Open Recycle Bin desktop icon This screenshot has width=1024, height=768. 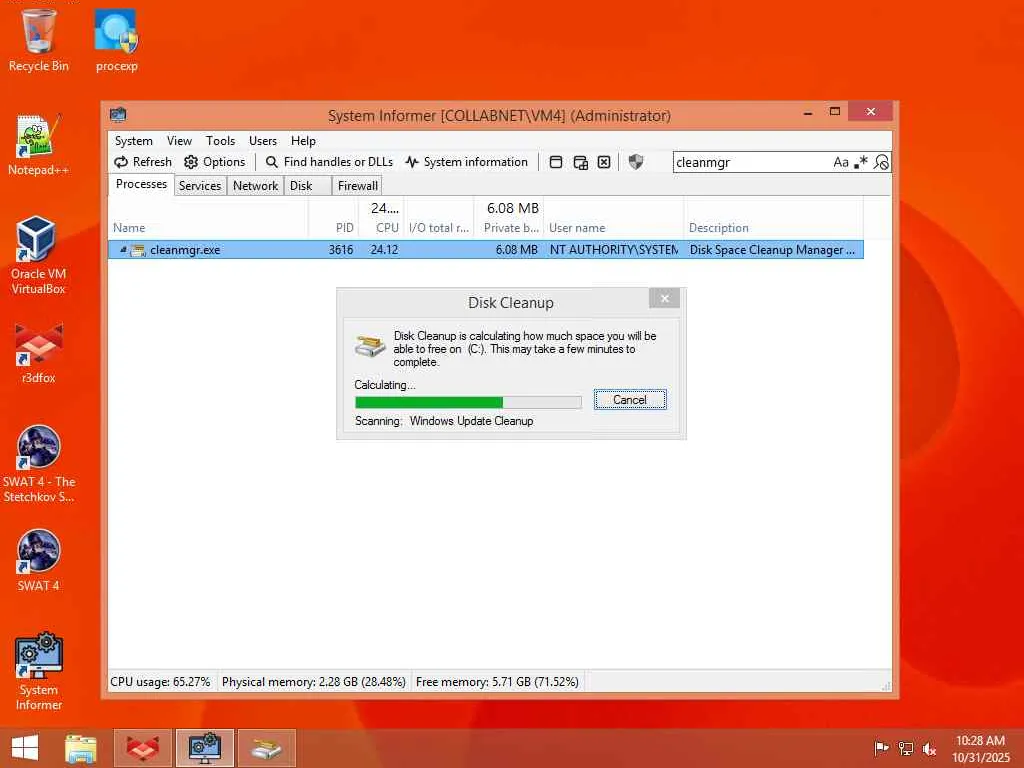click(x=39, y=40)
